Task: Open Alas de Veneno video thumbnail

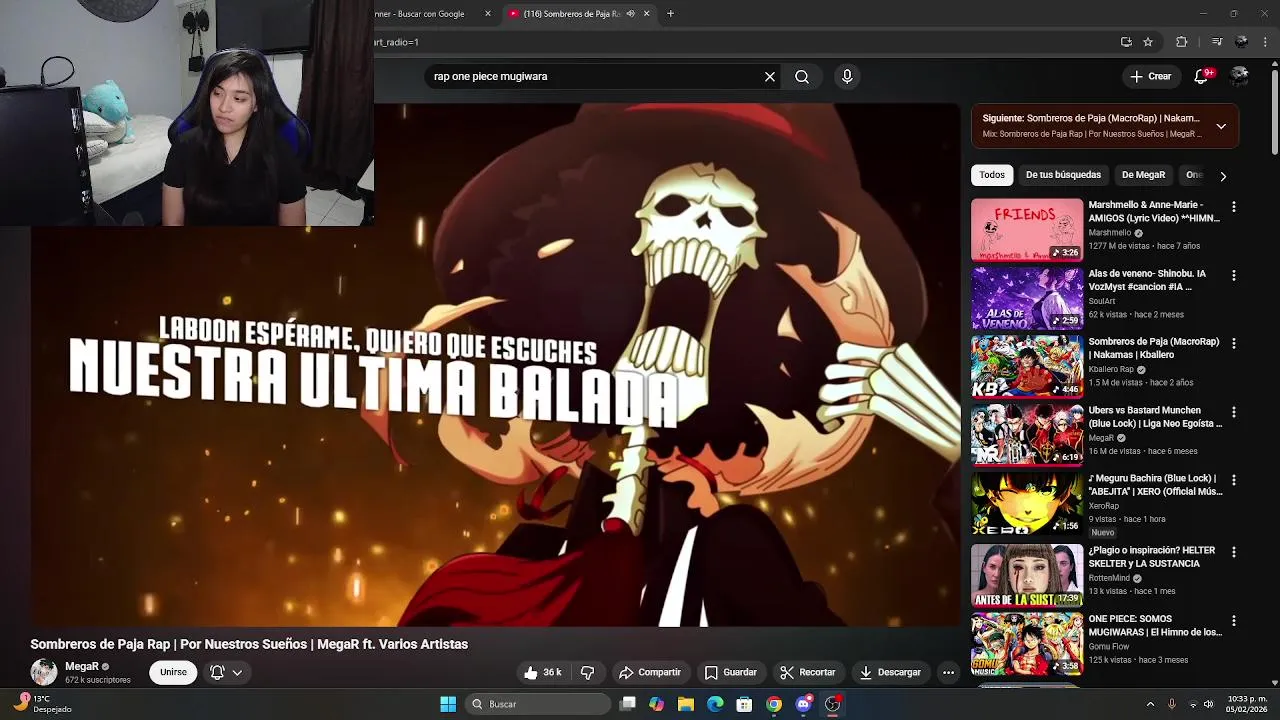Action: point(1027,298)
